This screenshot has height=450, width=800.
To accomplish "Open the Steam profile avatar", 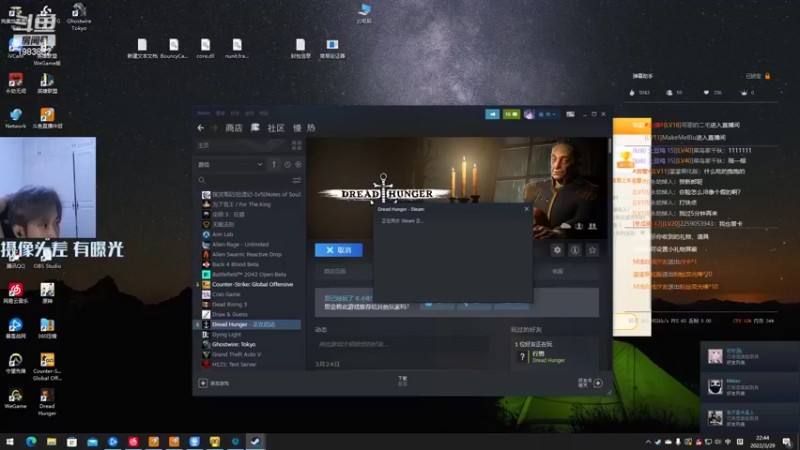I will pos(529,114).
